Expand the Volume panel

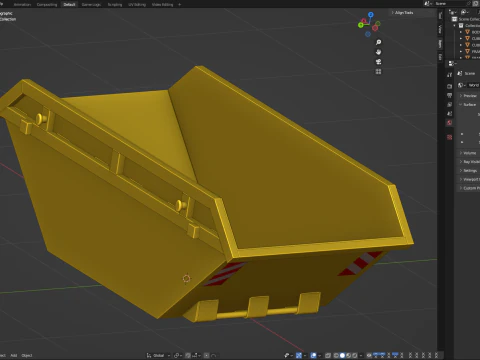coord(469,153)
